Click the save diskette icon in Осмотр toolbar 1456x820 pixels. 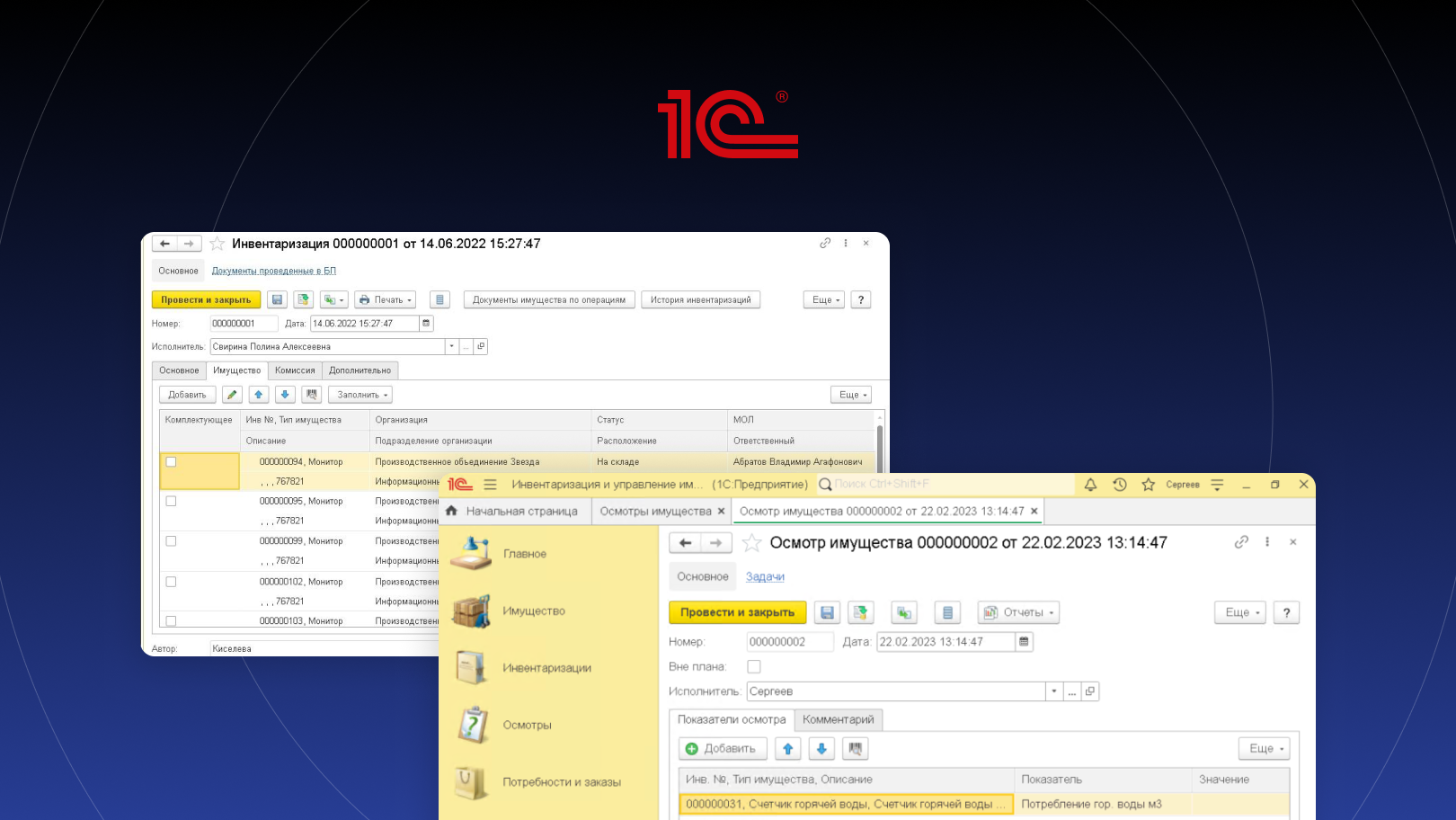tap(827, 612)
